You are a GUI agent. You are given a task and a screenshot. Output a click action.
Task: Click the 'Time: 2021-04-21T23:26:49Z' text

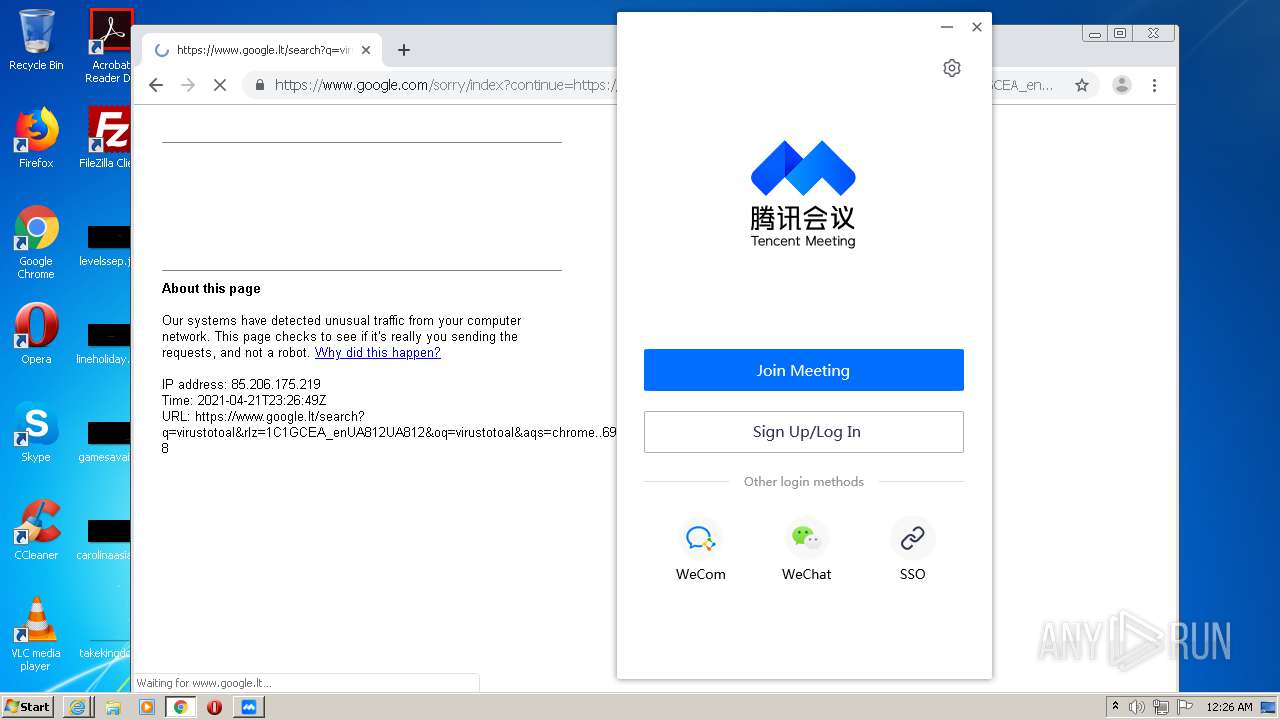(x=244, y=400)
